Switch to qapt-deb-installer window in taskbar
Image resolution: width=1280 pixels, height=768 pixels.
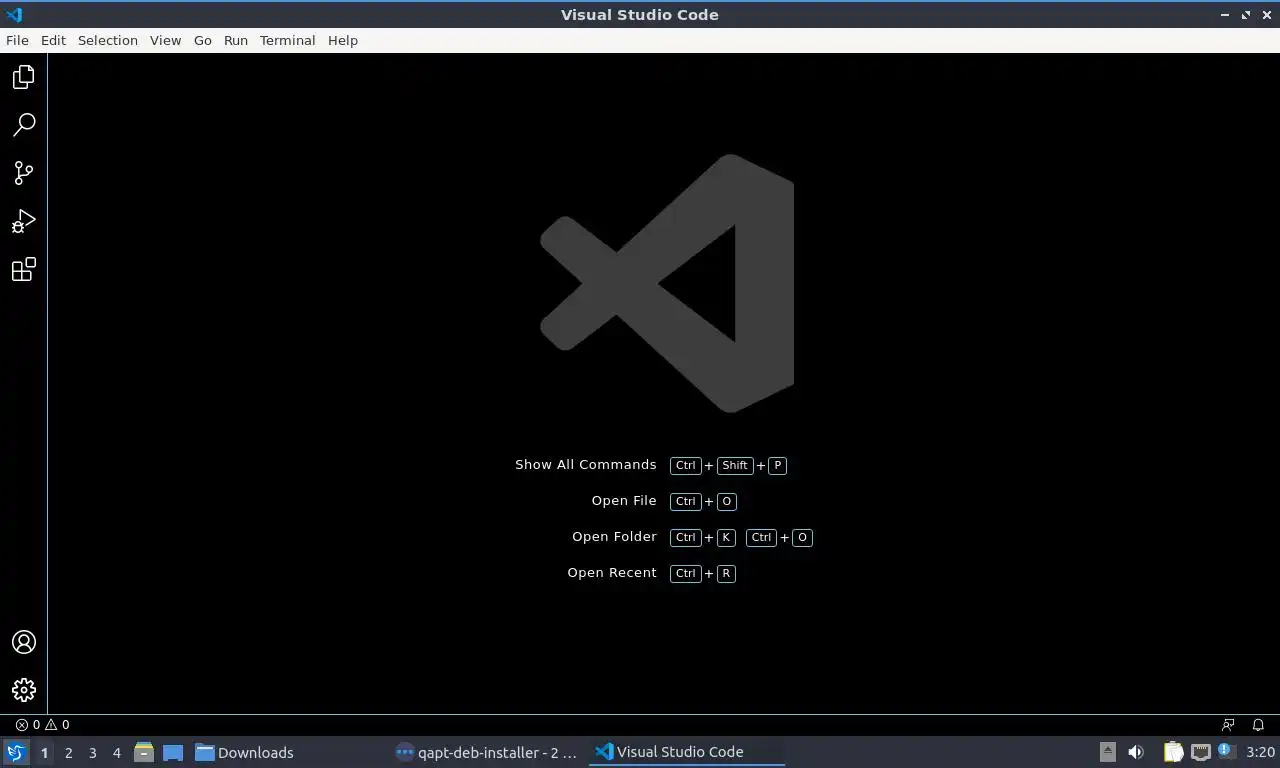click(x=487, y=752)
